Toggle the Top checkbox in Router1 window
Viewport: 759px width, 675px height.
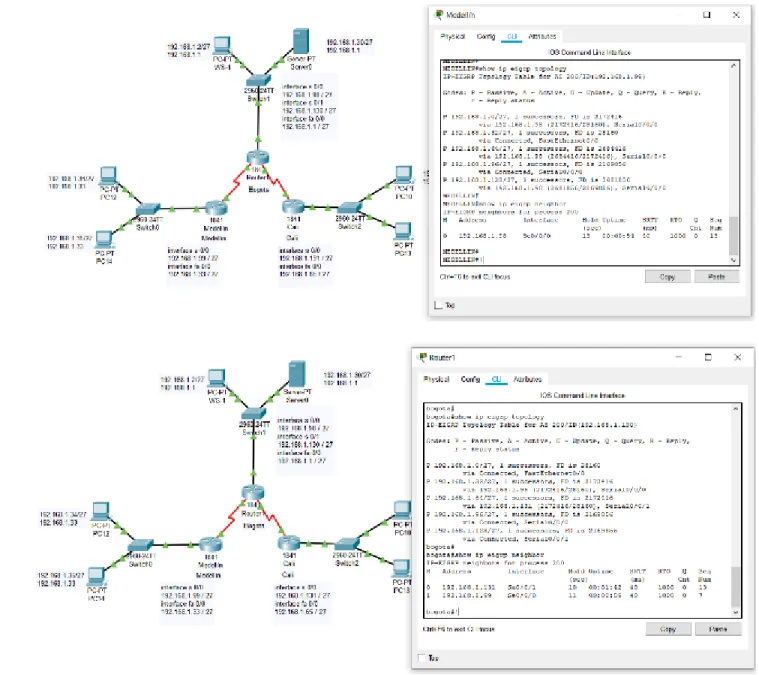(422, 657)
